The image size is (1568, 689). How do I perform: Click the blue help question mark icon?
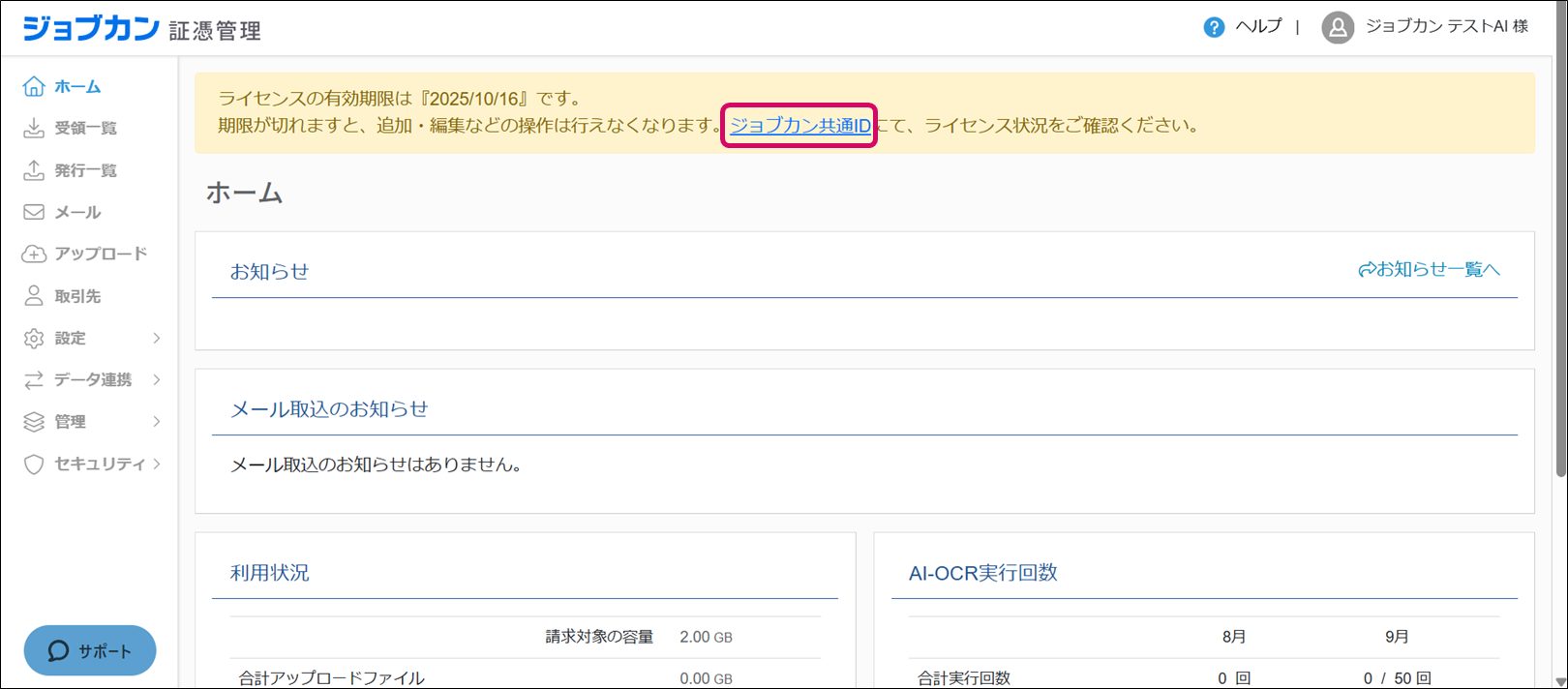(x=1214, y=27)
